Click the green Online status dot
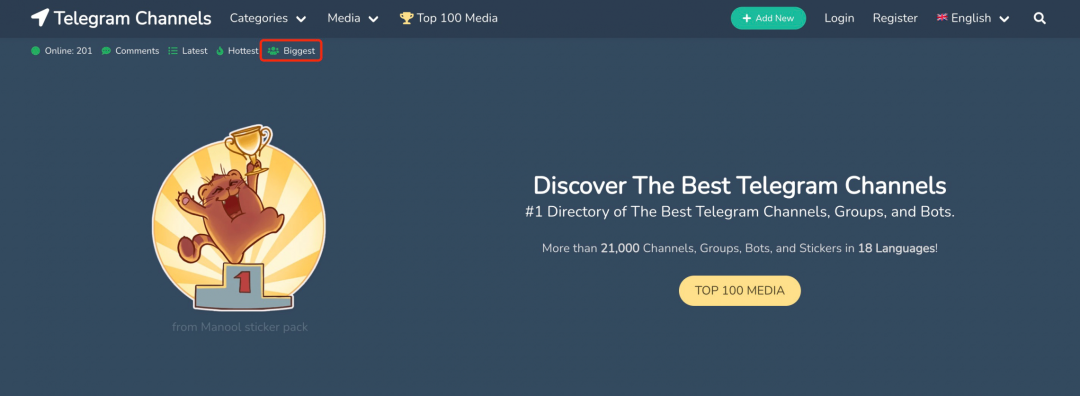This screenshot has height=396, width=1080. [36, 51]
